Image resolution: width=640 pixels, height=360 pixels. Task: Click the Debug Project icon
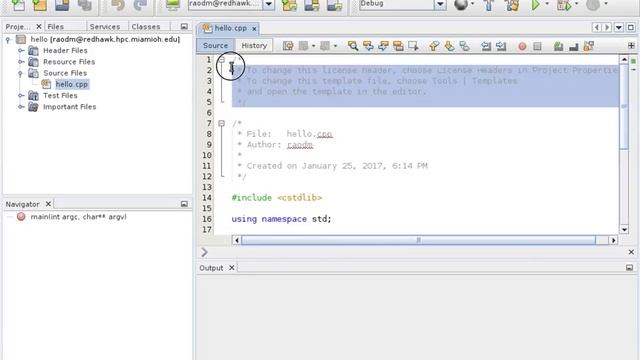tap(564, 5)
